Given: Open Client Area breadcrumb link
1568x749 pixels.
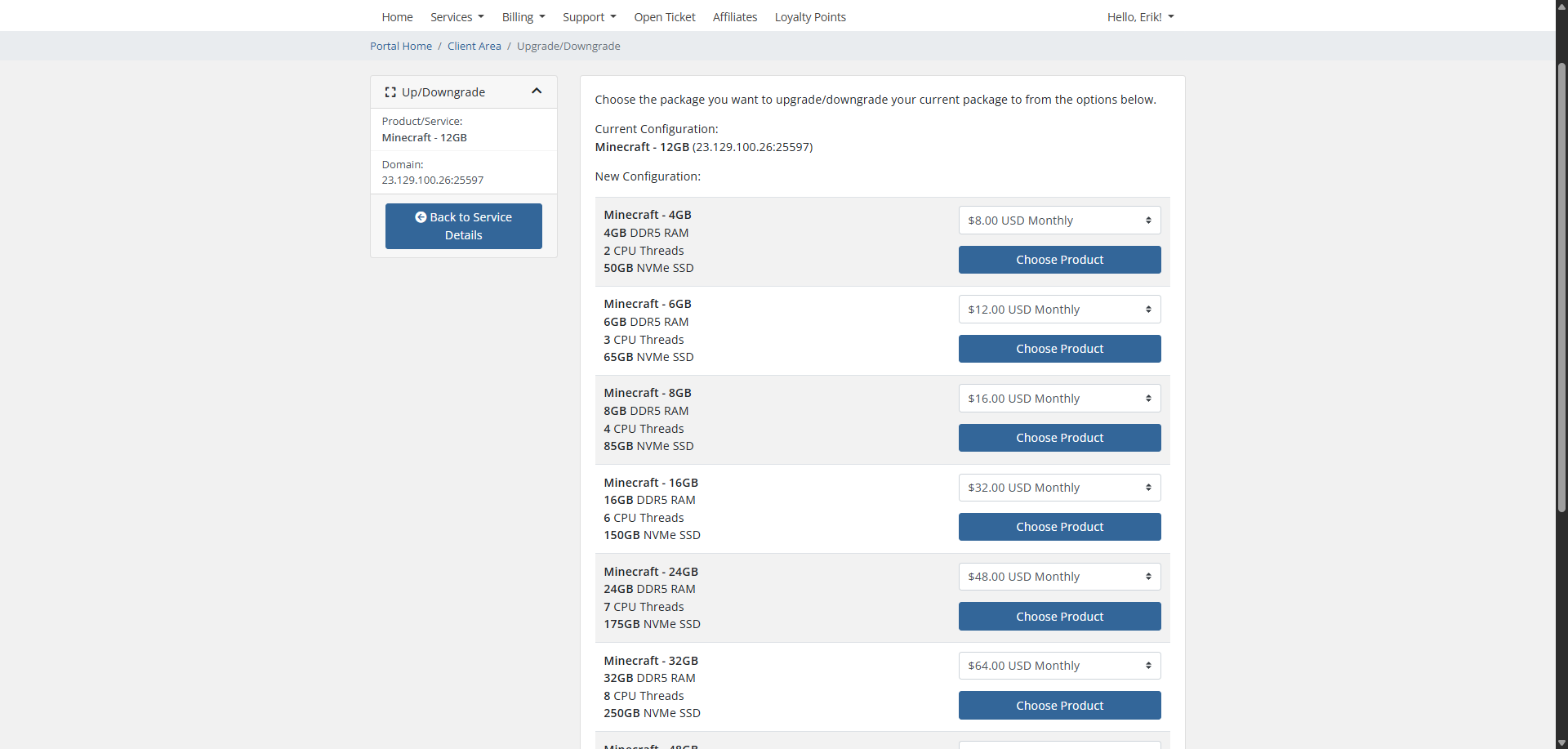Looking at the screenshot, I should [474, 47].
